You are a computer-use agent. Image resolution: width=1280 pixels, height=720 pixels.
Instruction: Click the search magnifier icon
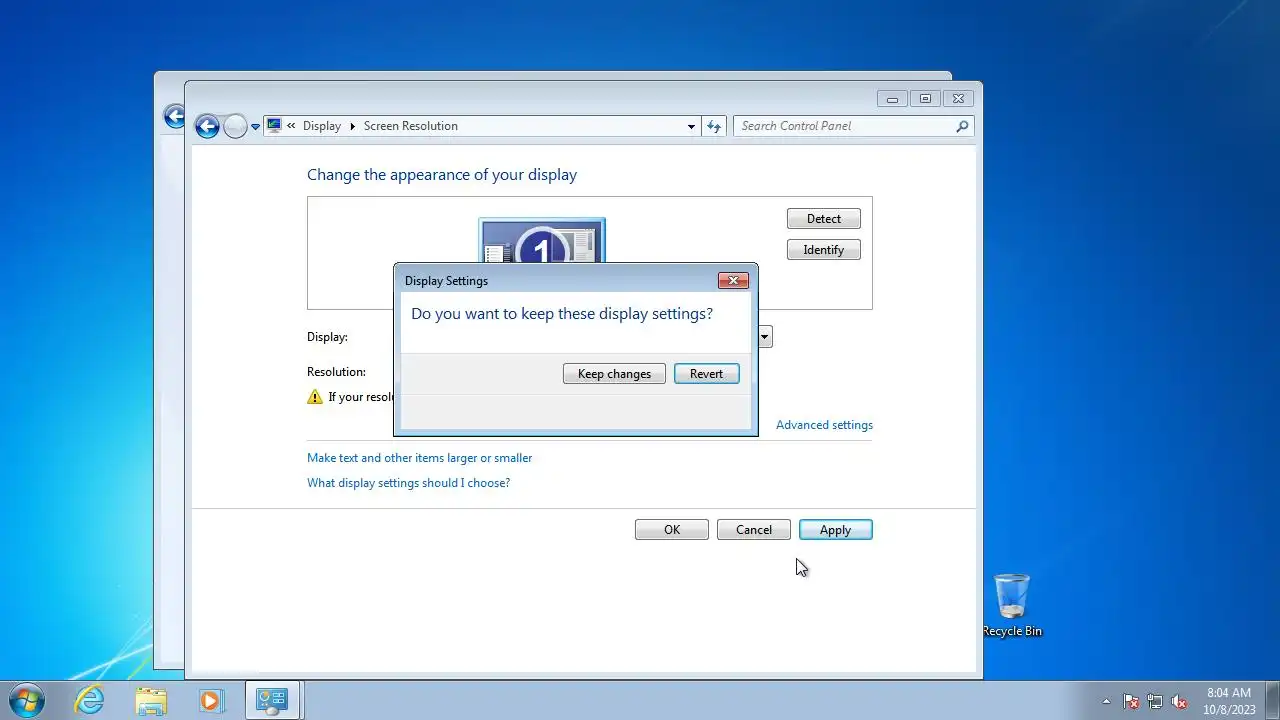click(x=962, y=126)
